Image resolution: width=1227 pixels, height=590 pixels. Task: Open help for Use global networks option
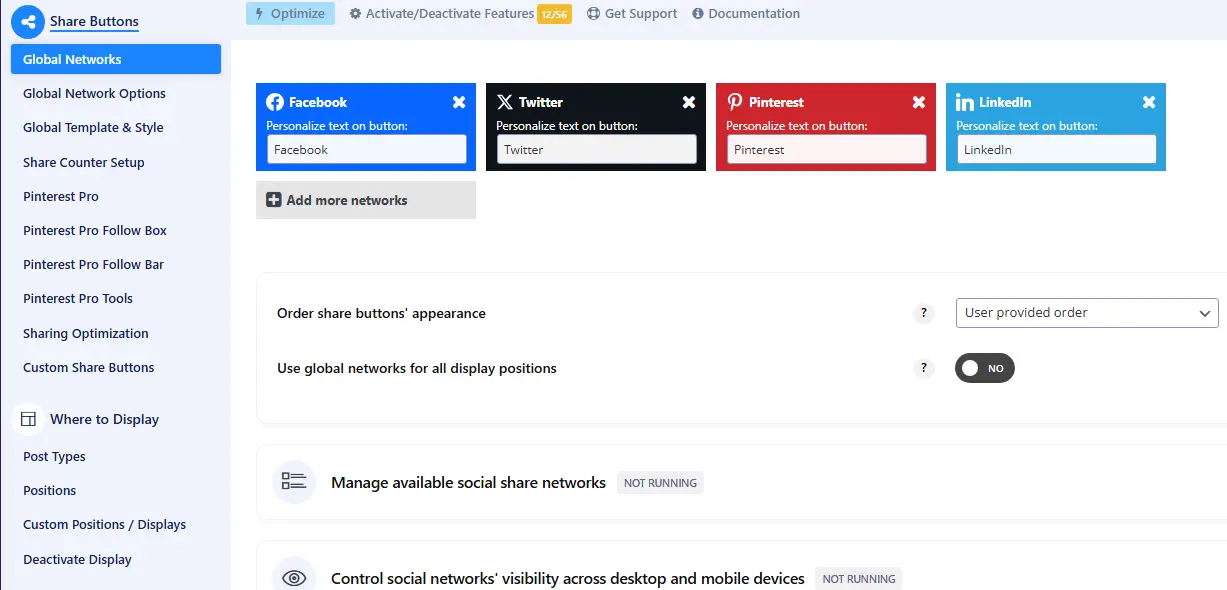coord(924,368)
